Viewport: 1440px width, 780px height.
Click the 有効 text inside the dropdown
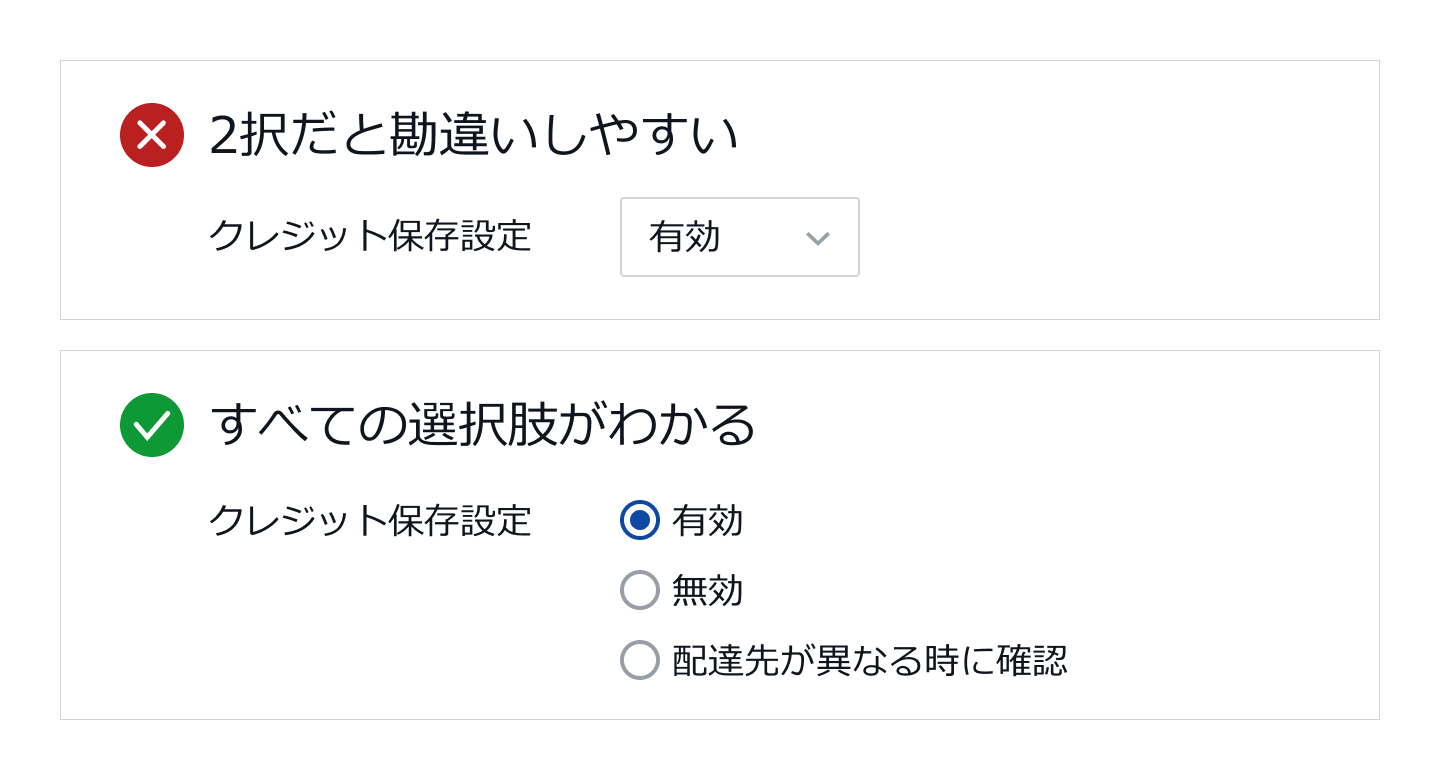click(x=685, y=237)
